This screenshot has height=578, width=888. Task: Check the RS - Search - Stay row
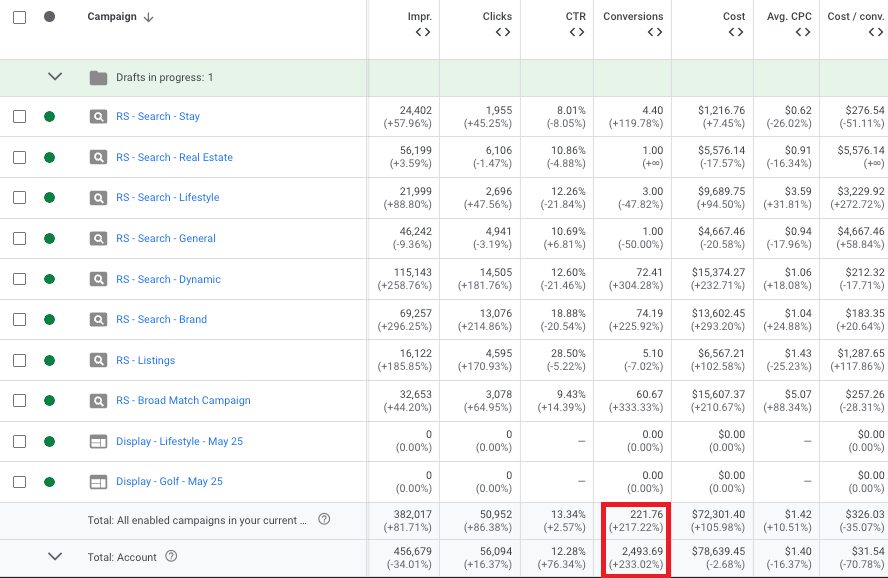click(19, 117)
